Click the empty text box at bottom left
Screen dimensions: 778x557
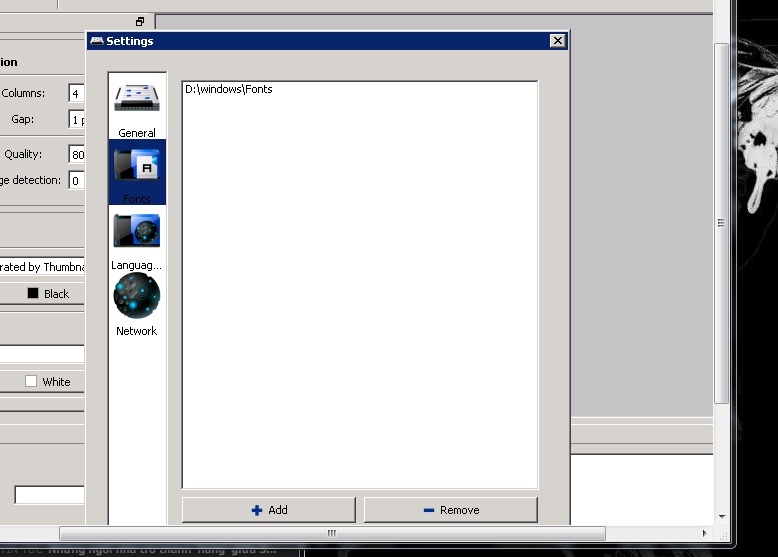(49, 495)
